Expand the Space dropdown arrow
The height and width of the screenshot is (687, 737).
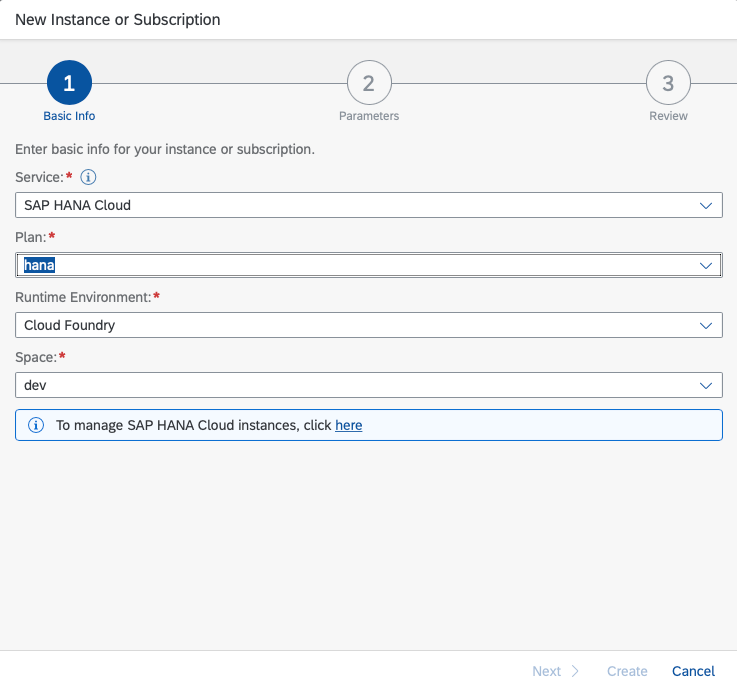pos(706,386)
